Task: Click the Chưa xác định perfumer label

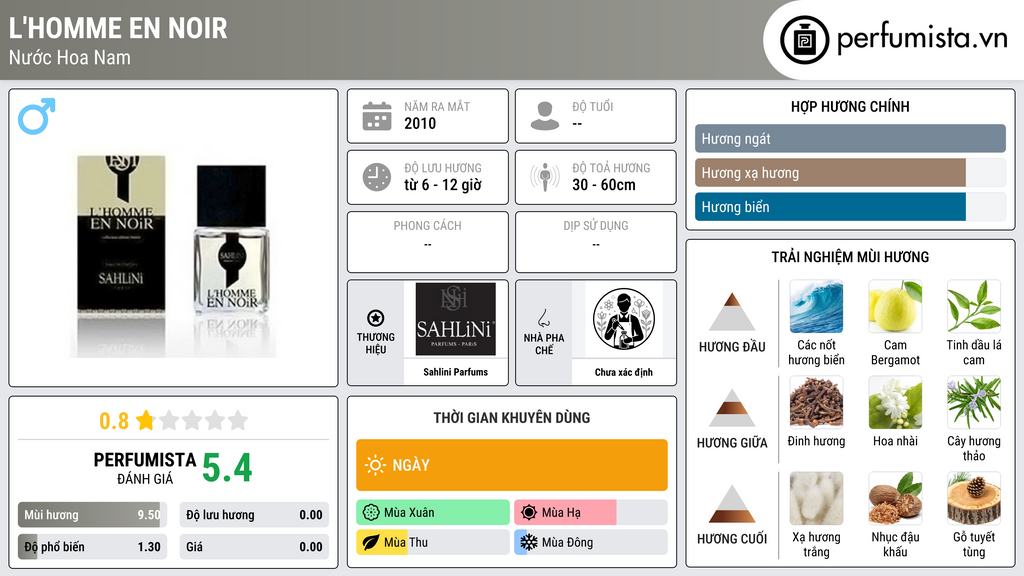Action: 624,372
